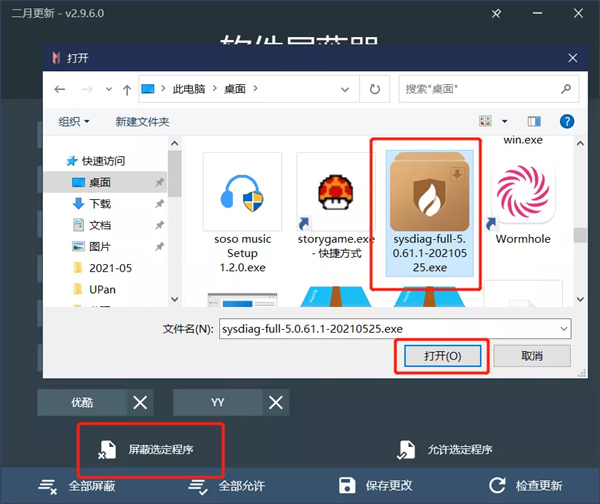Open view options dropdown arrow
The height and width of the screenshot is (504, 600).
(x=505, y=121)
